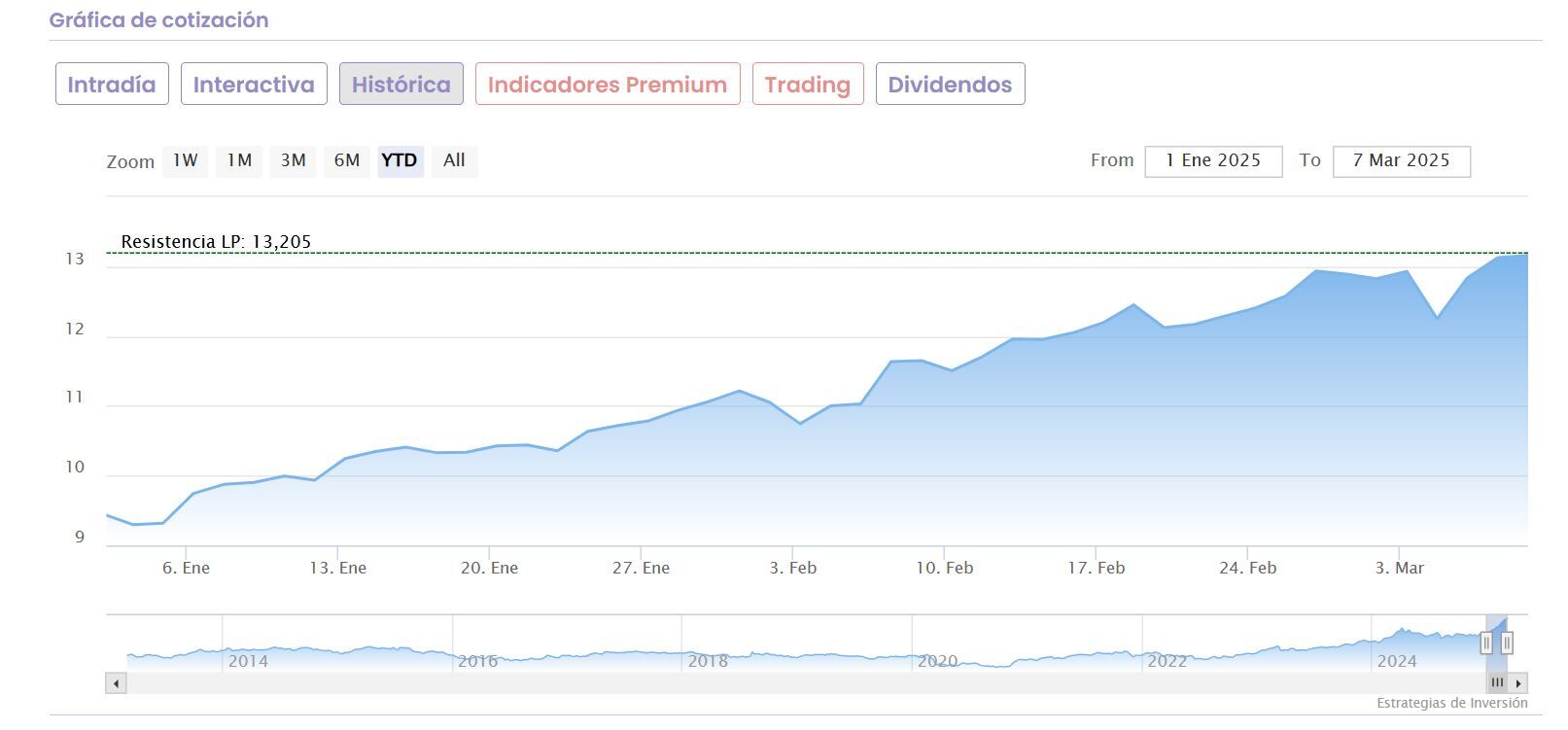Grab the left navigator range handle
Image resolution: width=1568 pixels, height=730 pixels.
1486,643
